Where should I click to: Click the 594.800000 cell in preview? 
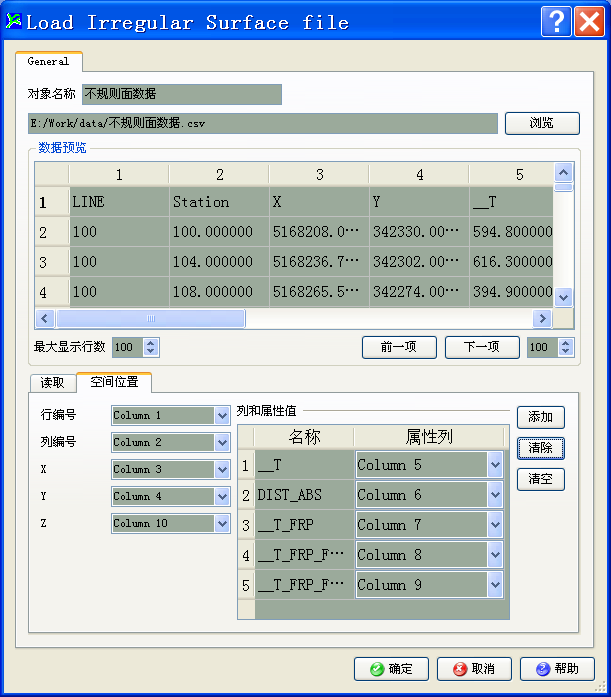[511, 232]
